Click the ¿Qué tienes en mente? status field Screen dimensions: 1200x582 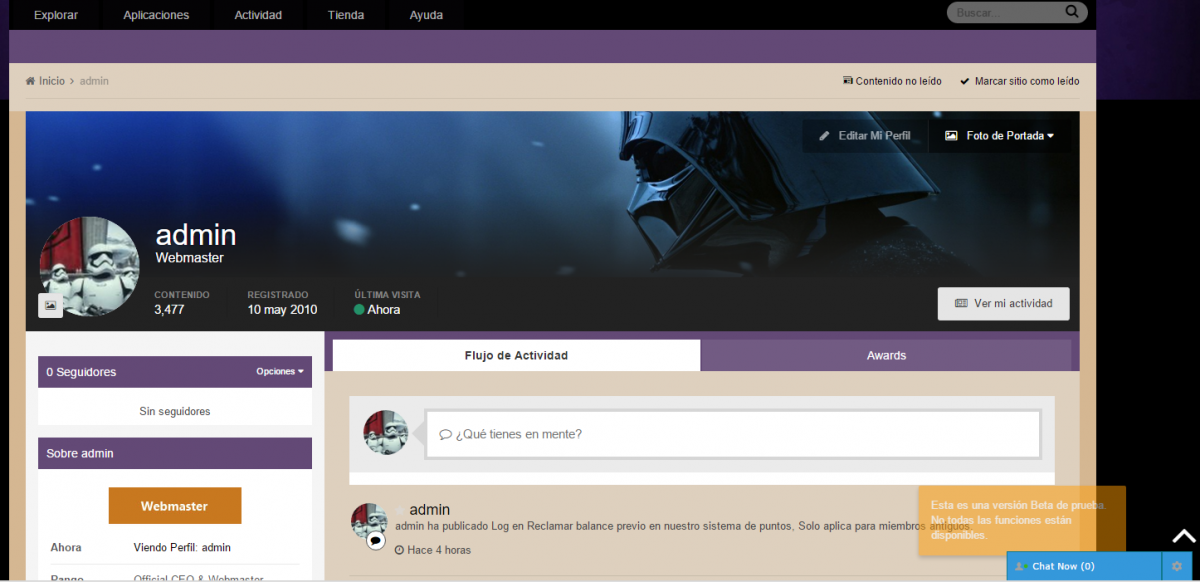733,434
